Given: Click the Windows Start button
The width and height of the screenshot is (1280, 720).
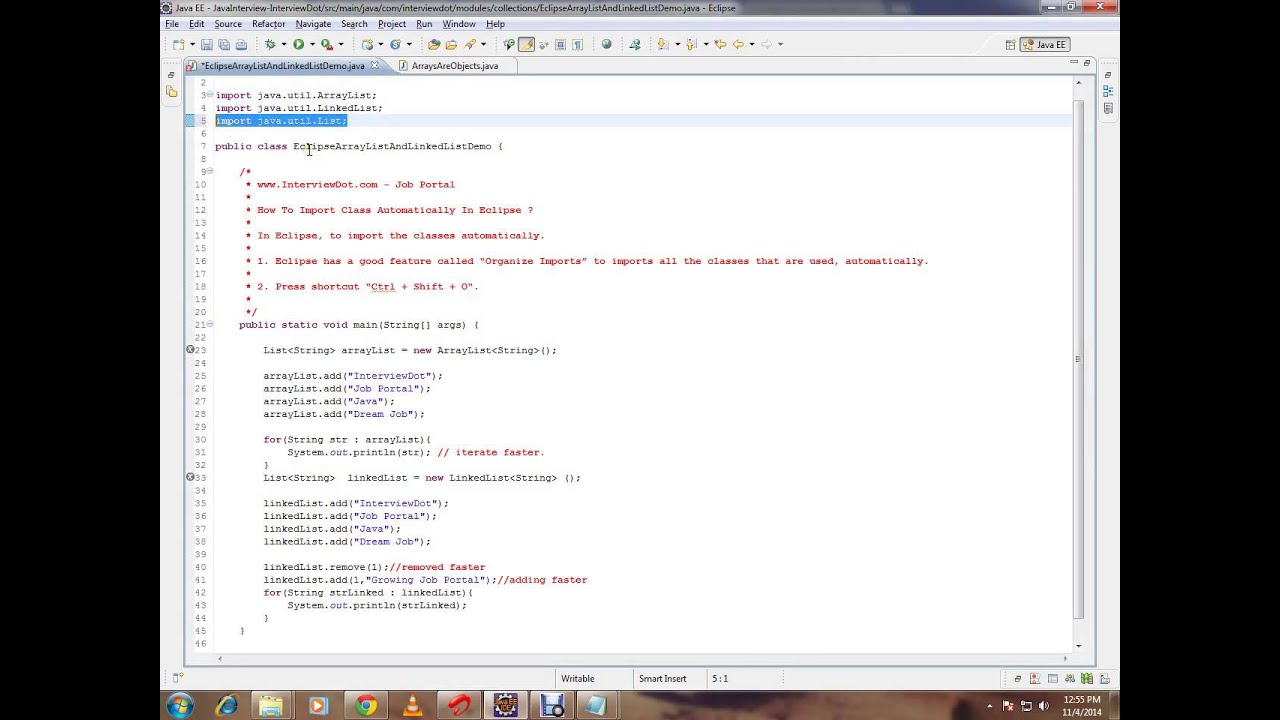Looking at the screenshot, I should pos(180,706).
